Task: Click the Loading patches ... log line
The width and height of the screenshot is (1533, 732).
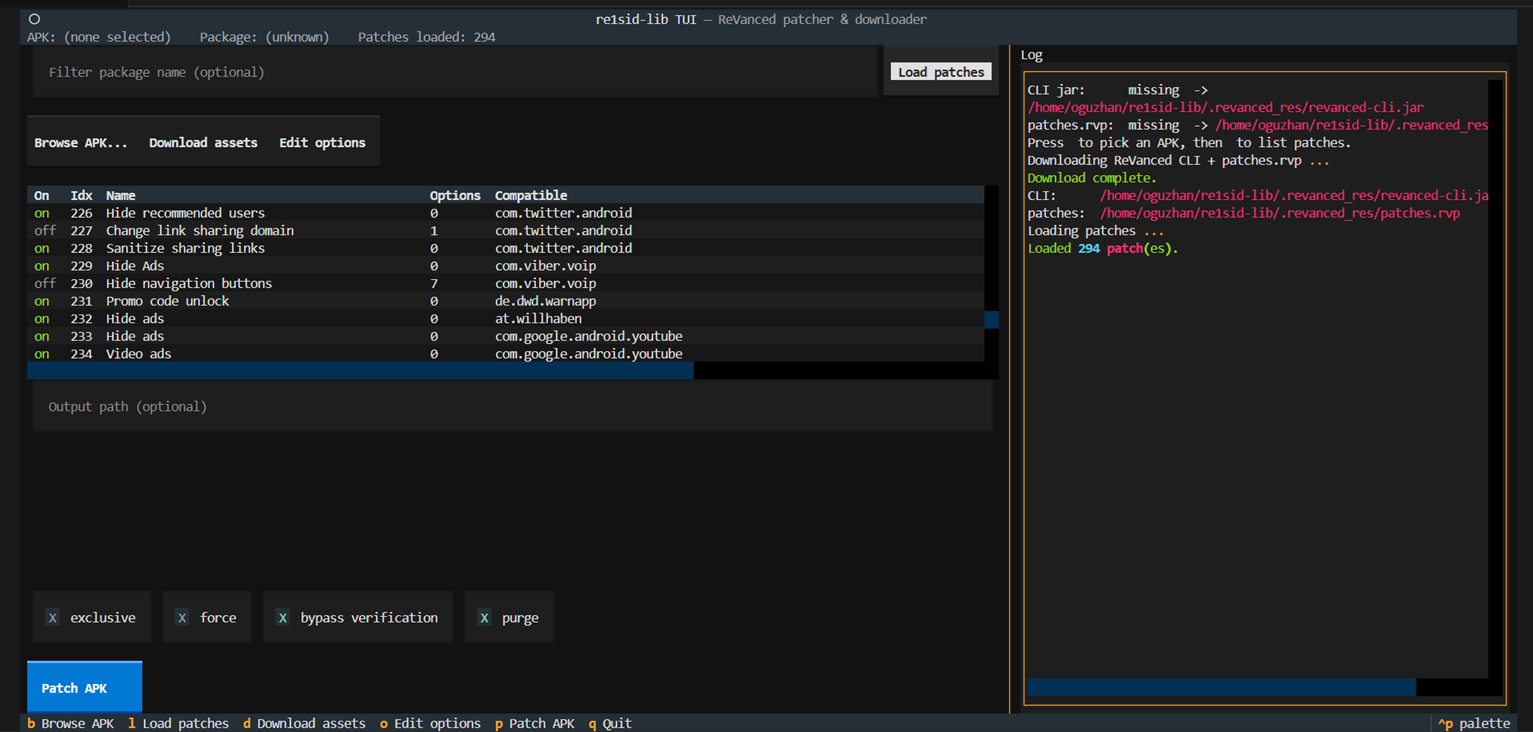Action: [1096, 231]
